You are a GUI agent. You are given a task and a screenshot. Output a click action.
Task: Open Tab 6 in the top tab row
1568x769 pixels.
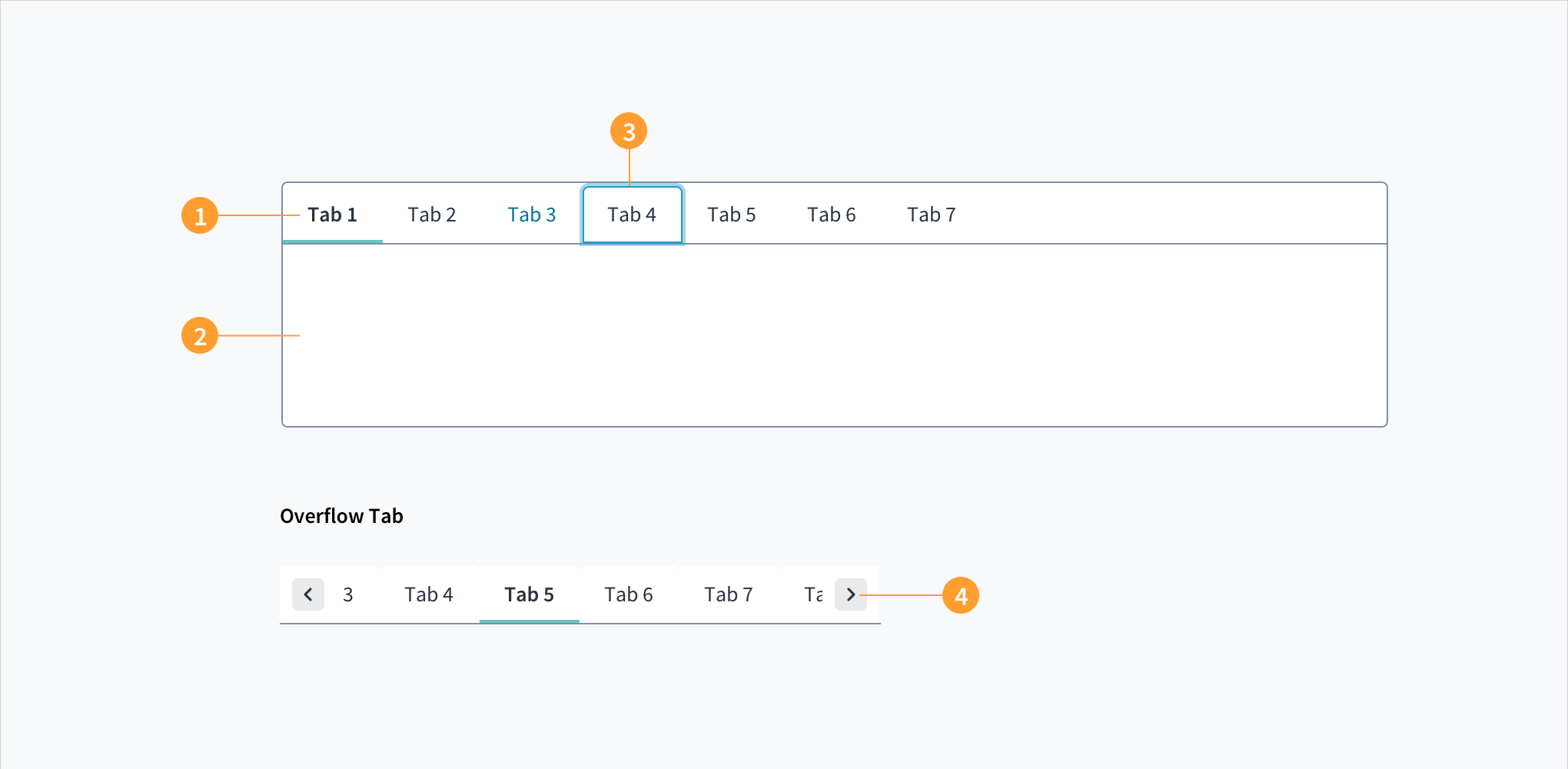click(x=832, y=215)
